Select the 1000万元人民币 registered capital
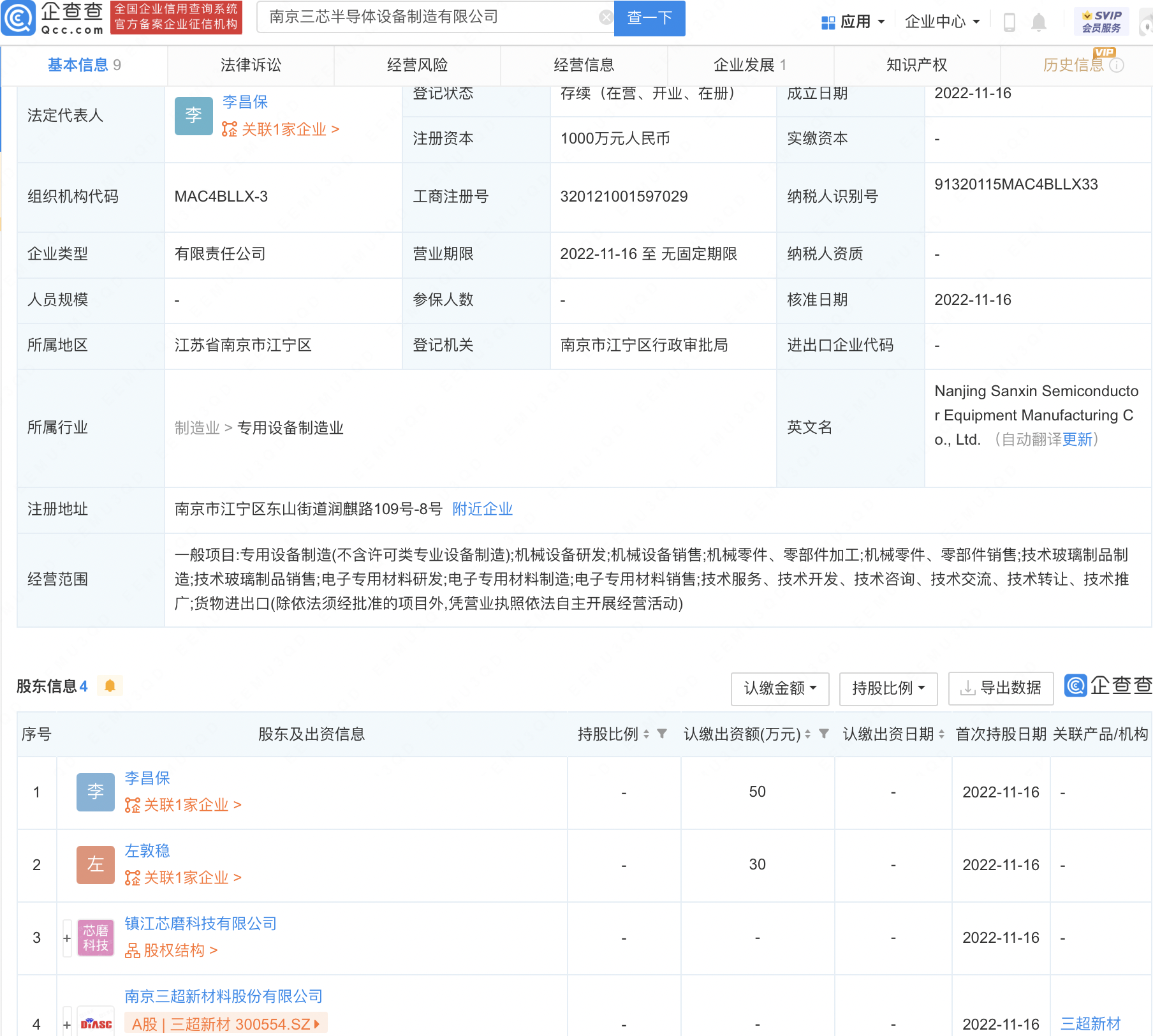 (615, 138)
